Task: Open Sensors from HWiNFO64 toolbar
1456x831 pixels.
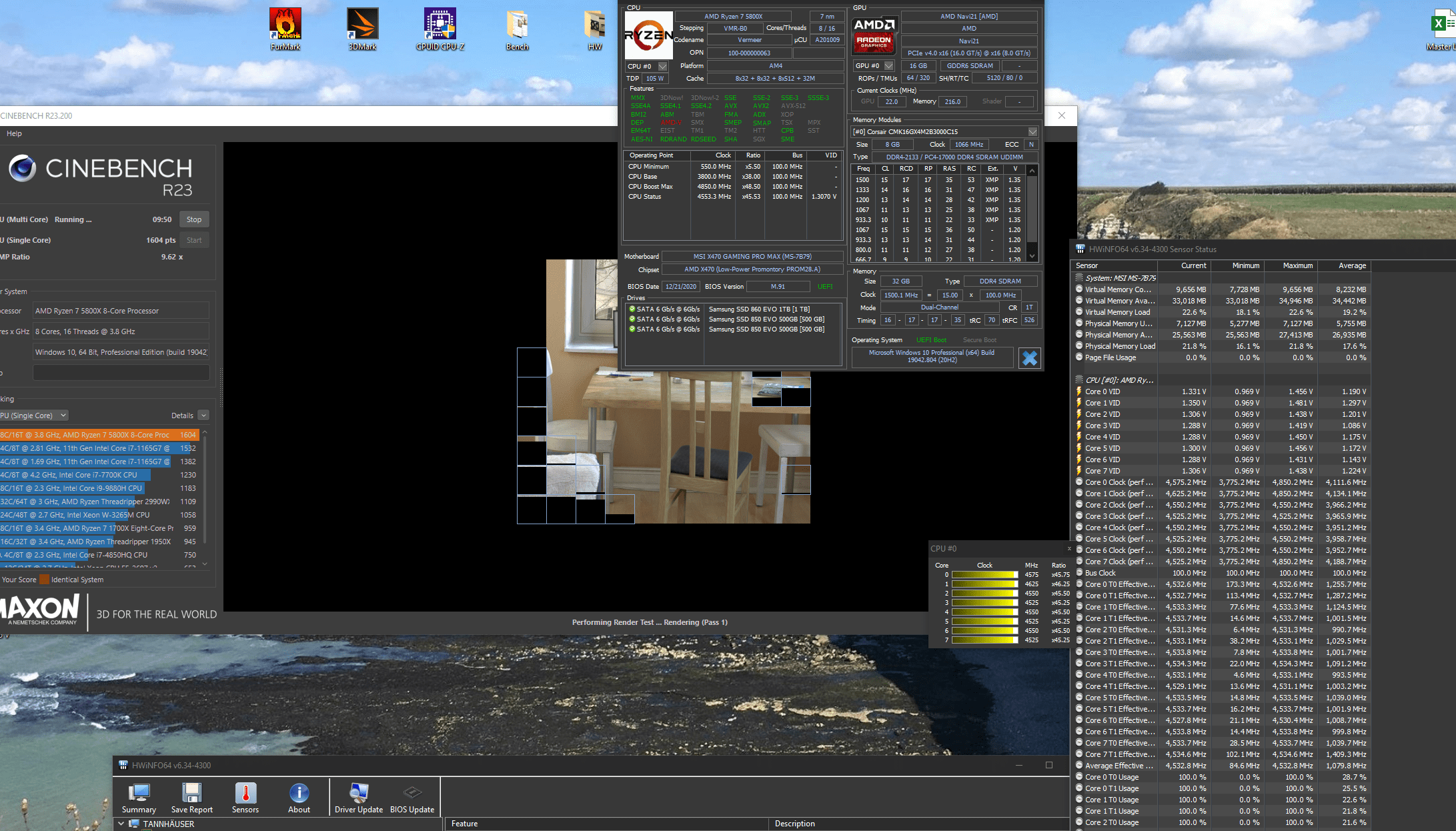Action: (245, 797)
